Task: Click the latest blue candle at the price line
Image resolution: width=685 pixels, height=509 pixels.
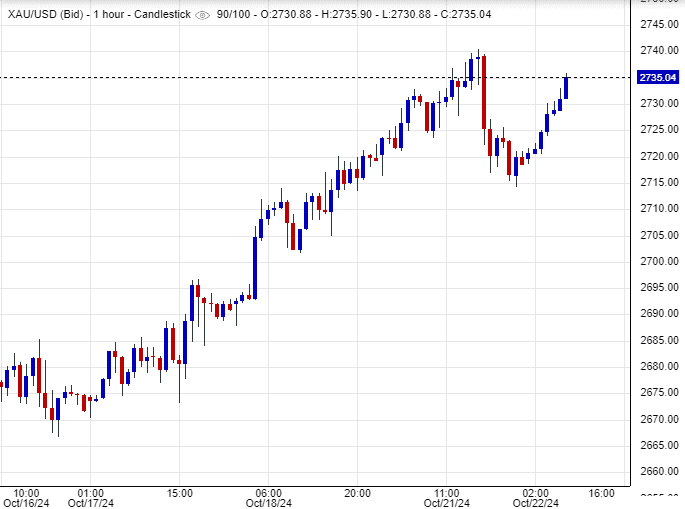Action: point(566,87)
